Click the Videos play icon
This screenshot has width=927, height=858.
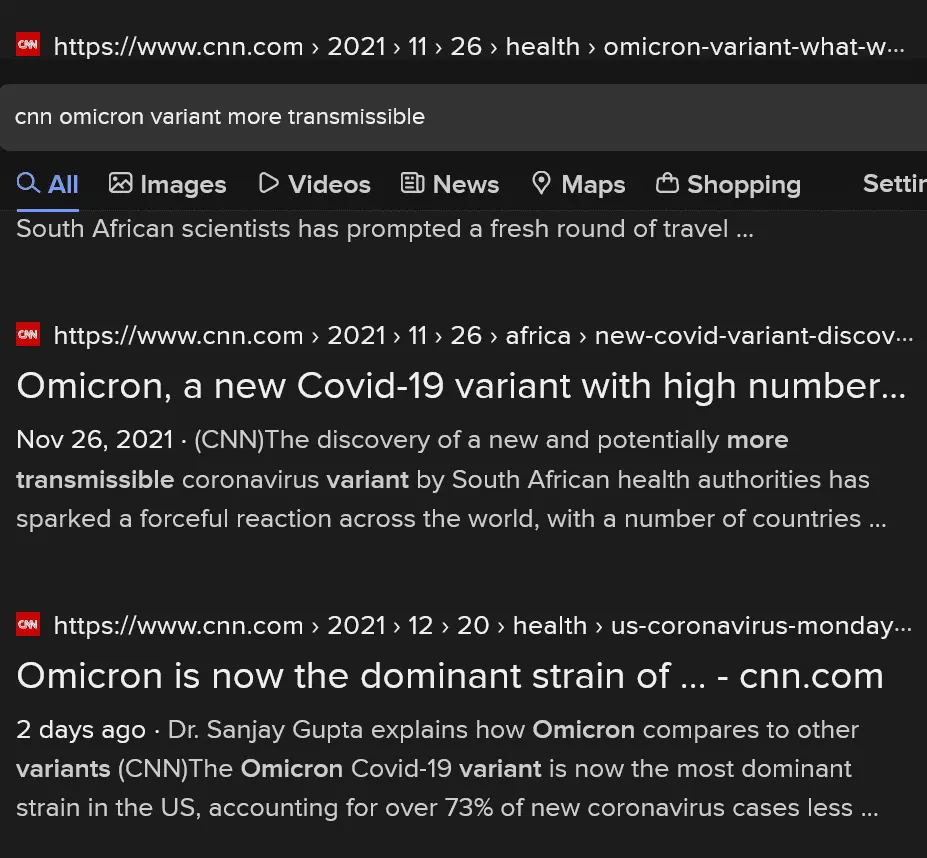click(268, 183)
